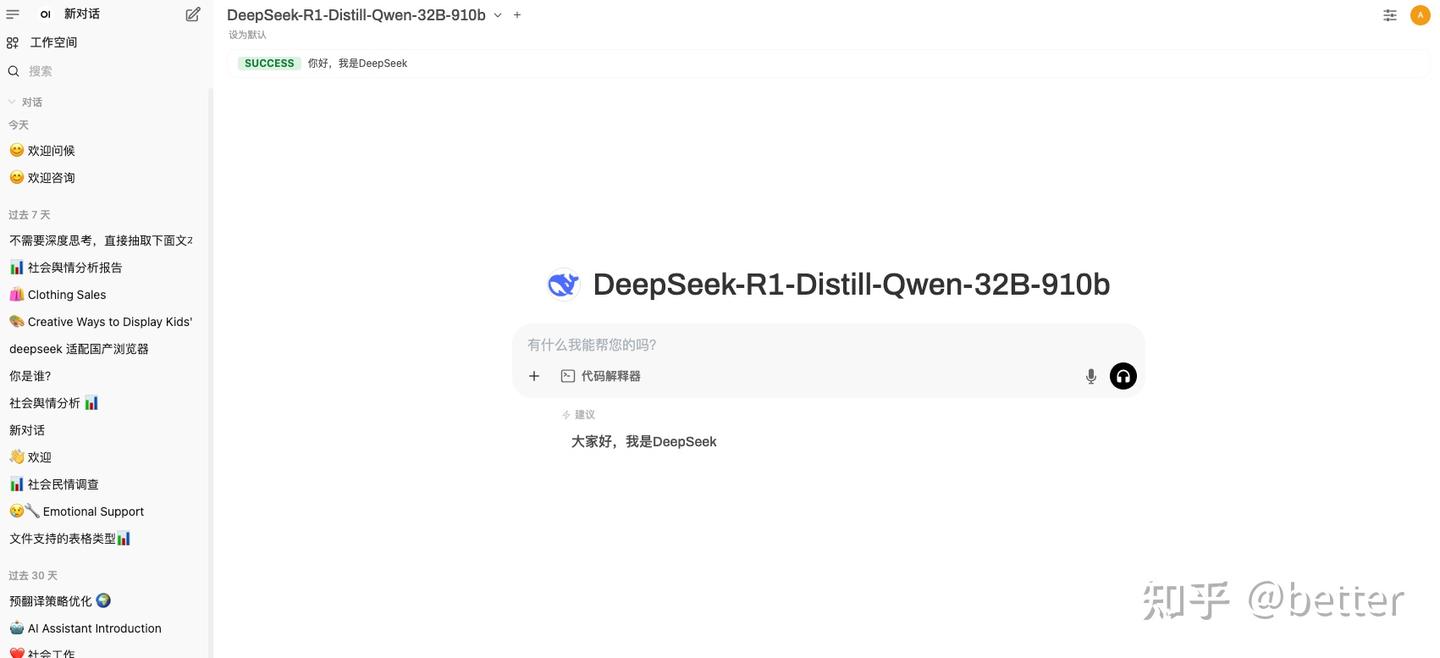Click the '设为默认' link

247,35
